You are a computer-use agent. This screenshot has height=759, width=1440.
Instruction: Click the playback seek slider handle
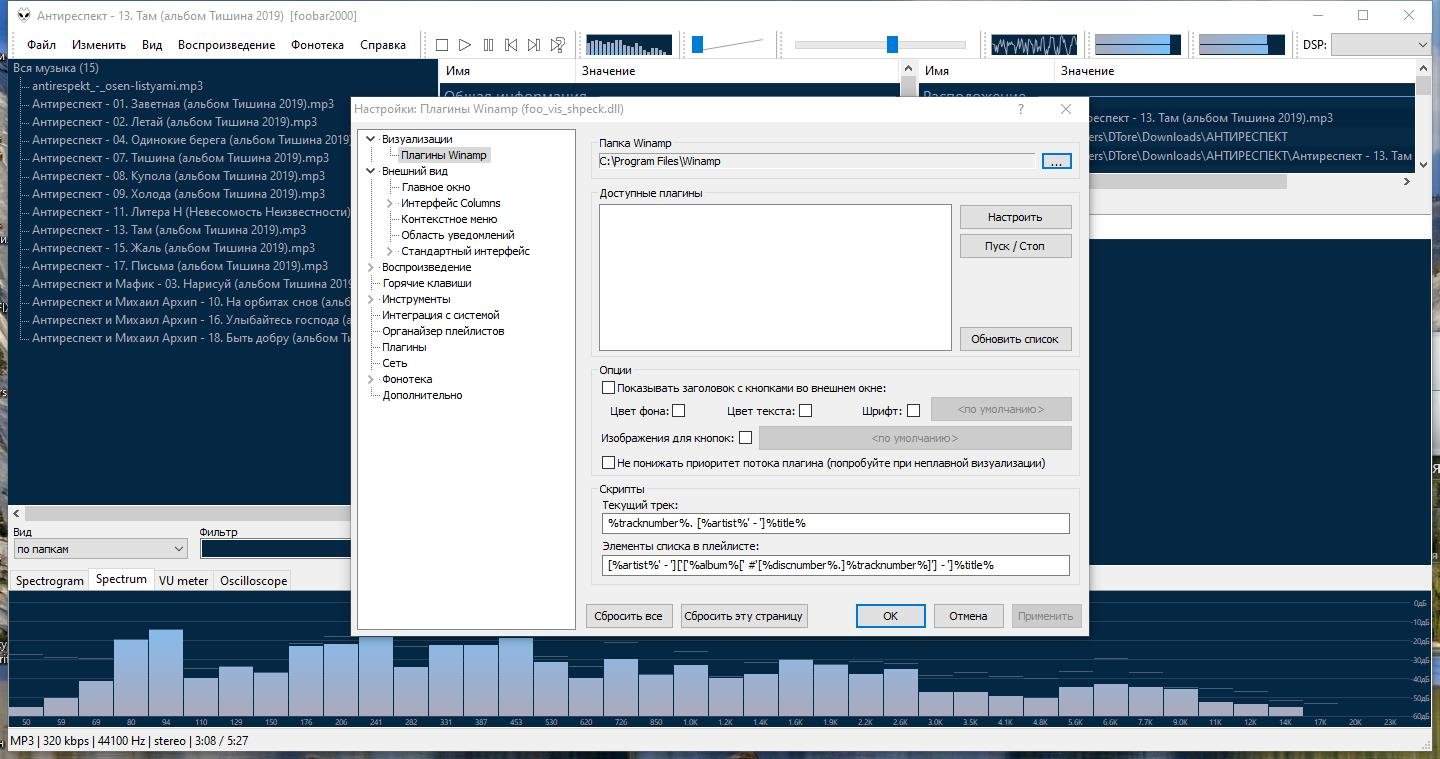click(892, 45)
